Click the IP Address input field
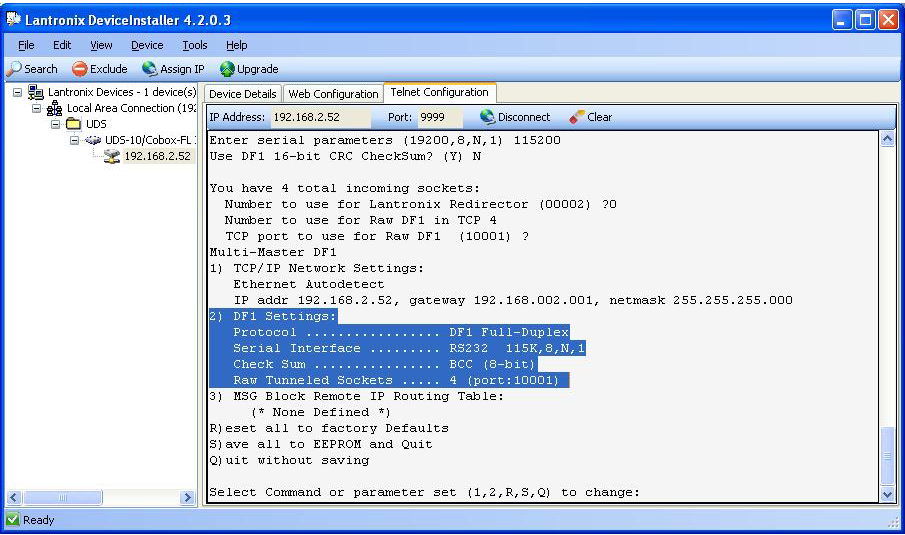 pyautogui.click(x=320, y=117)
